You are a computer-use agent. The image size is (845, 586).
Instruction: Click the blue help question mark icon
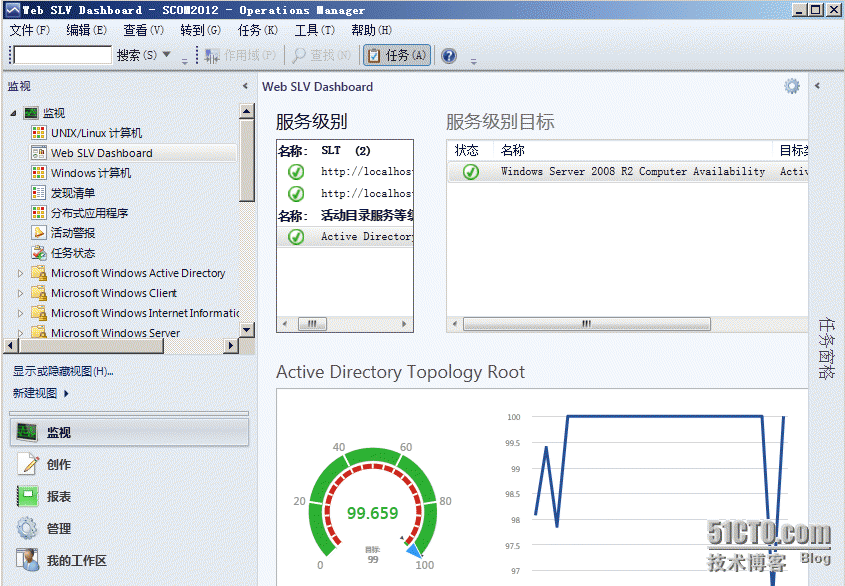pos(448,56)
